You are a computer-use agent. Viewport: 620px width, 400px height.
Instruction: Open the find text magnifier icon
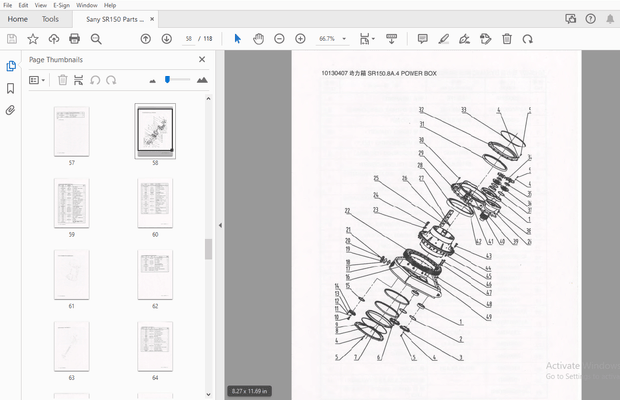point(96,39)
